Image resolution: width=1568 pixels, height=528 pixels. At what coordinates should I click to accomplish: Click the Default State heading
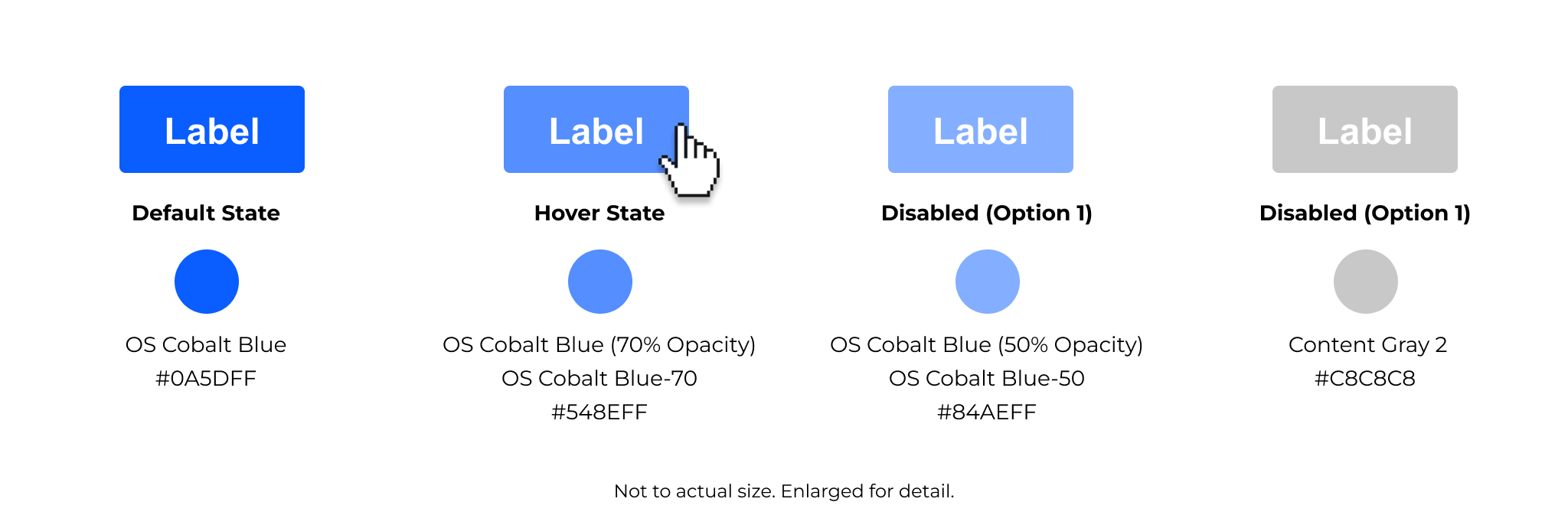[x=206, y=213]
